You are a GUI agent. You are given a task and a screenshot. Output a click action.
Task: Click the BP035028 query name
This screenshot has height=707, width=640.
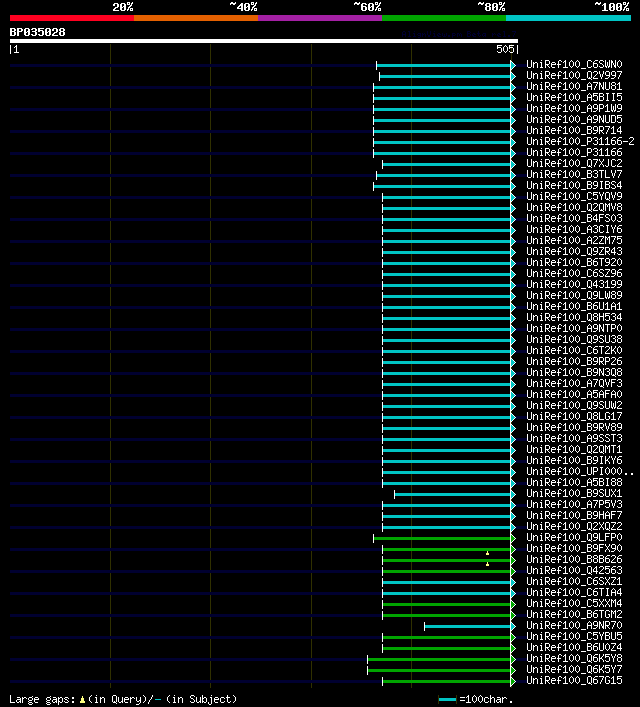(37, 32)
